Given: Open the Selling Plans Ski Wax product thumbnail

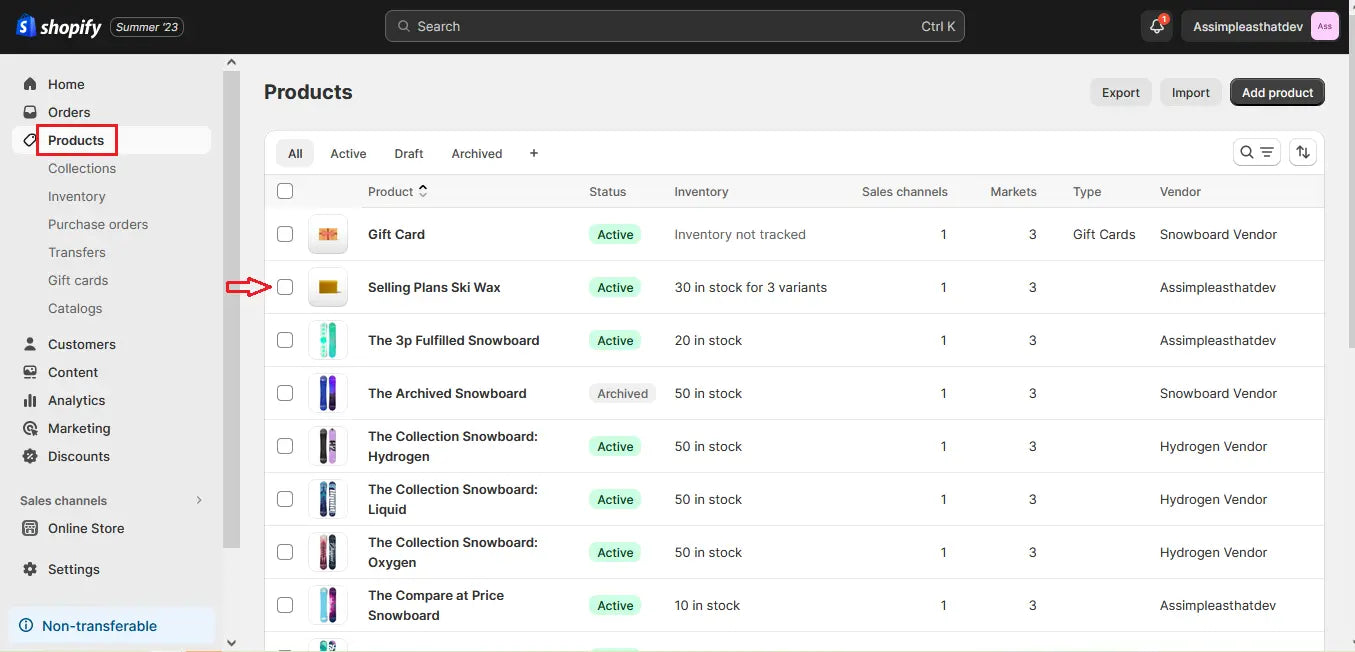Looking at the screenshot, I should 328,287.
